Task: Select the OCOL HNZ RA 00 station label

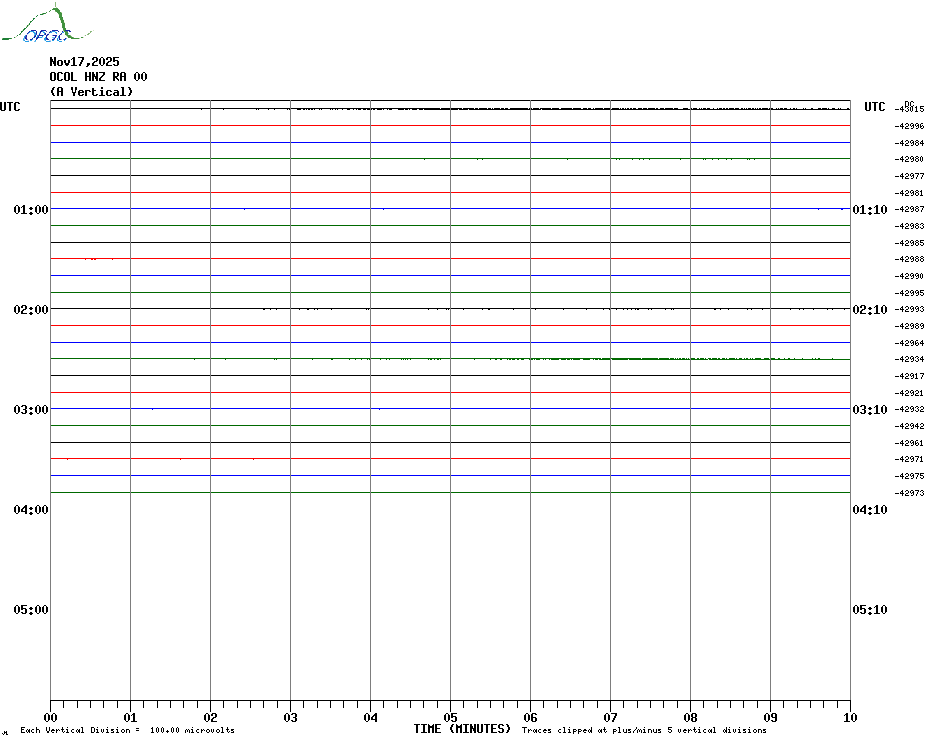Action: coord(98,77)
